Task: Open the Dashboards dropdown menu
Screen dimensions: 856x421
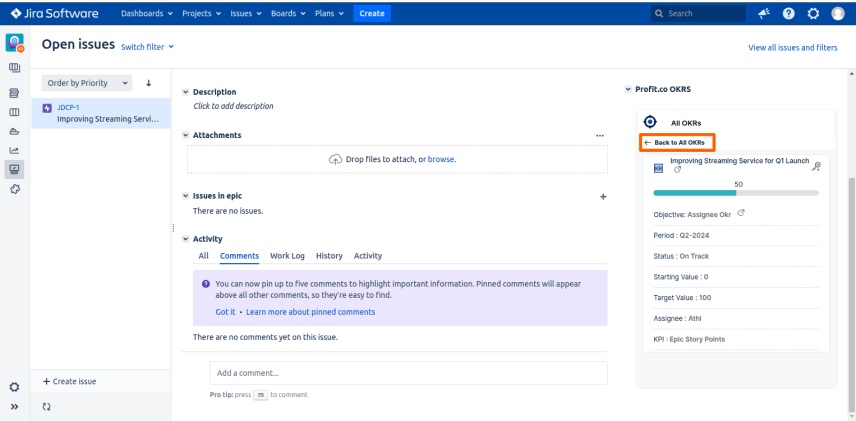Action: (x=147, y=14)
